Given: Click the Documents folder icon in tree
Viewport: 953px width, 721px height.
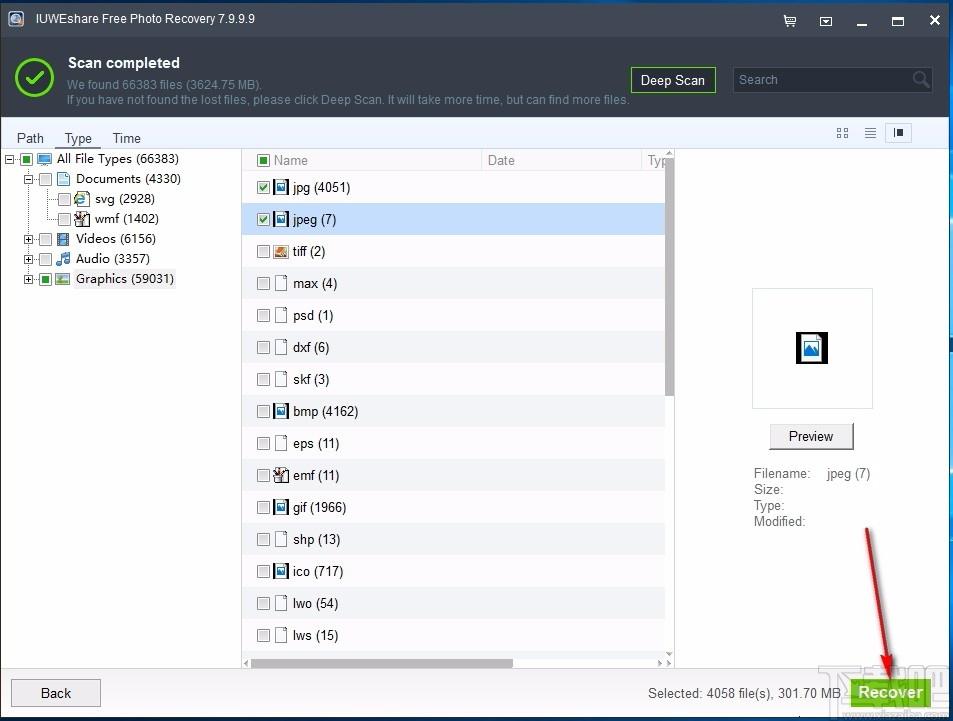Looking at the screenshot, I should pyautogui.click(x=63, y=179).
